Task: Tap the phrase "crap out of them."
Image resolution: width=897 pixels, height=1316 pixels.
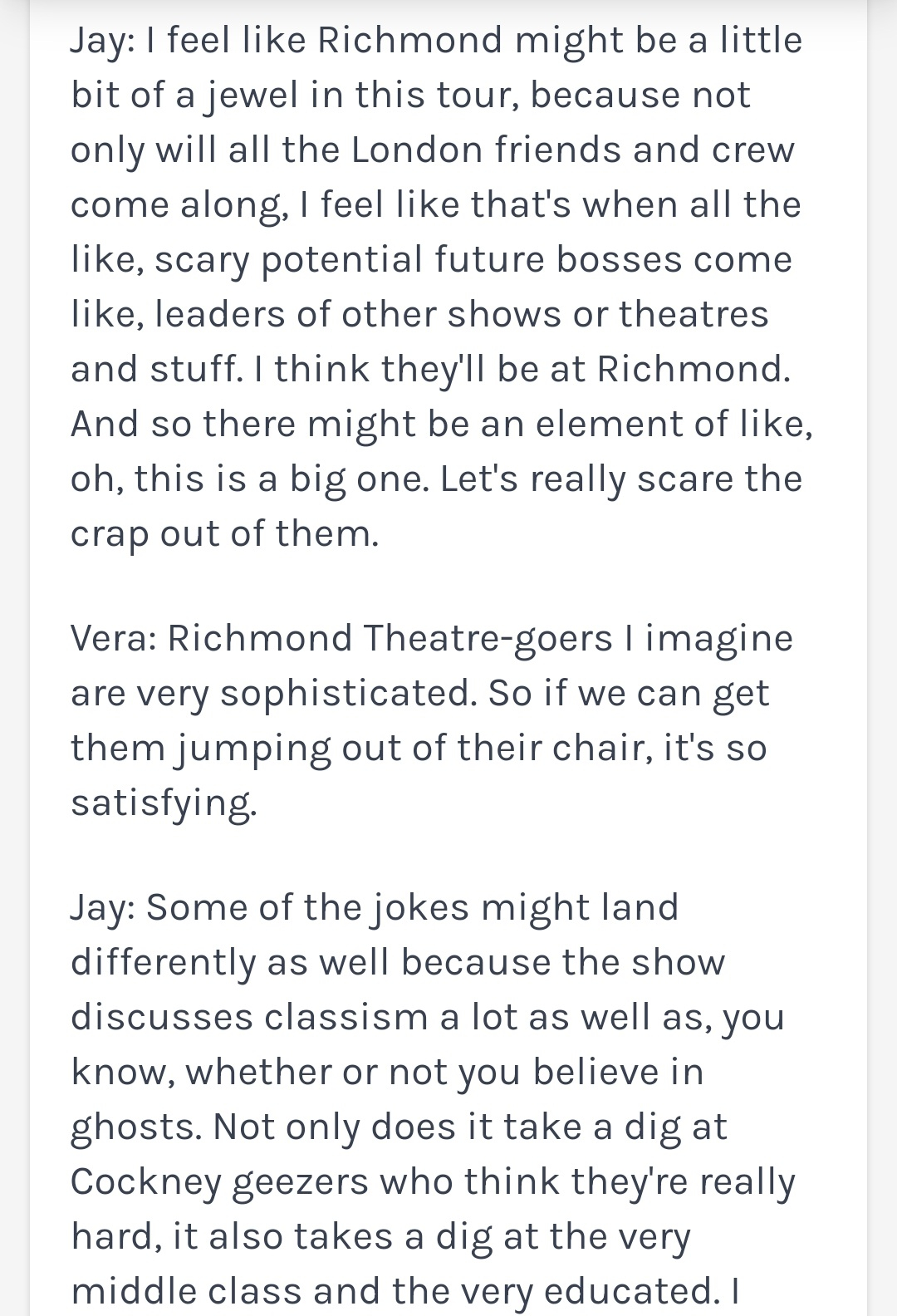Action: point(225,535)
